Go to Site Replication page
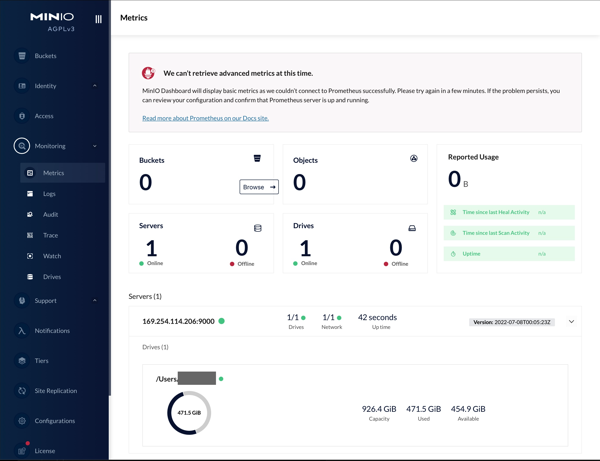This screenshot has width=600, height=461. tap(57, 391)
